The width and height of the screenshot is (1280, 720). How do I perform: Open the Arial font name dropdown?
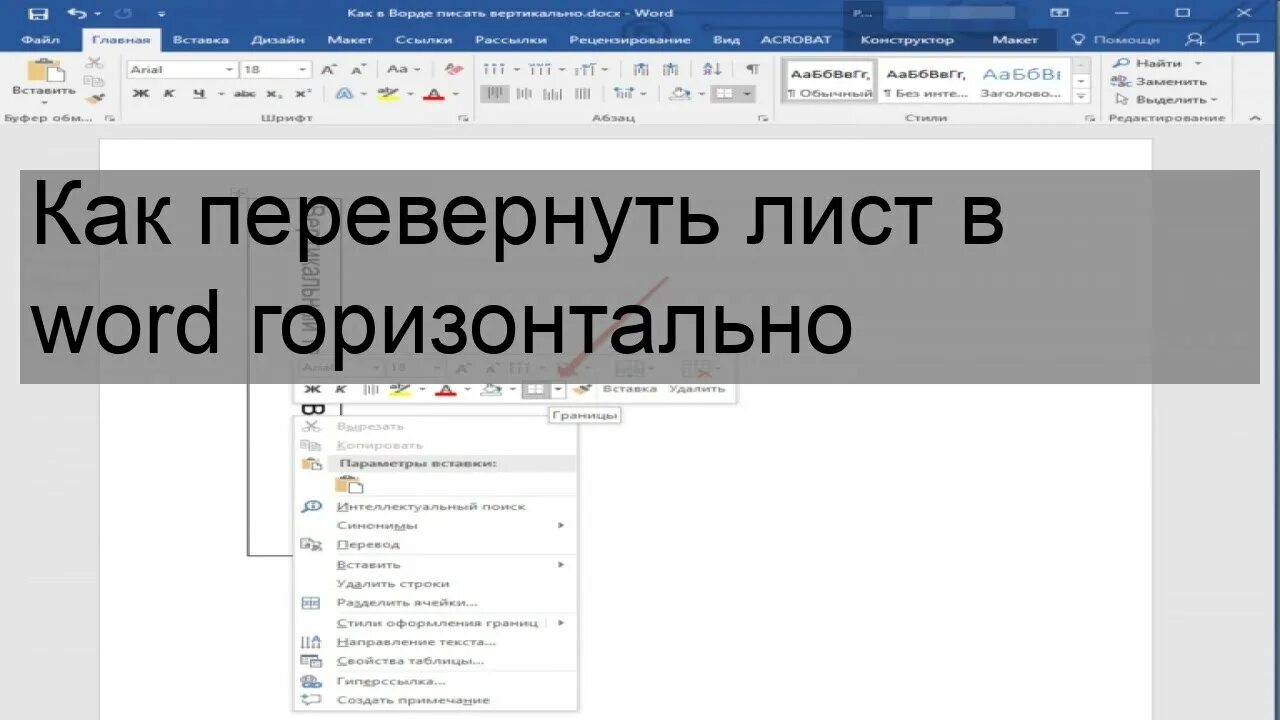(x=230, y=69)
